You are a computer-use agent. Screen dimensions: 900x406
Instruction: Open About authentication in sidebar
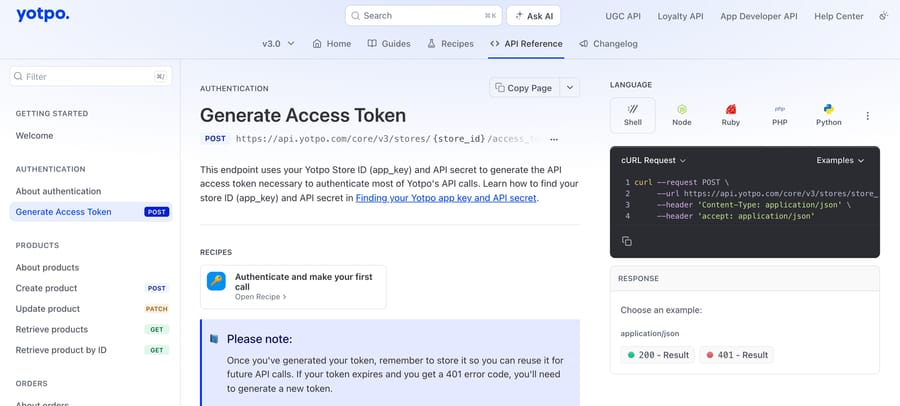click(x=58, y=191)
